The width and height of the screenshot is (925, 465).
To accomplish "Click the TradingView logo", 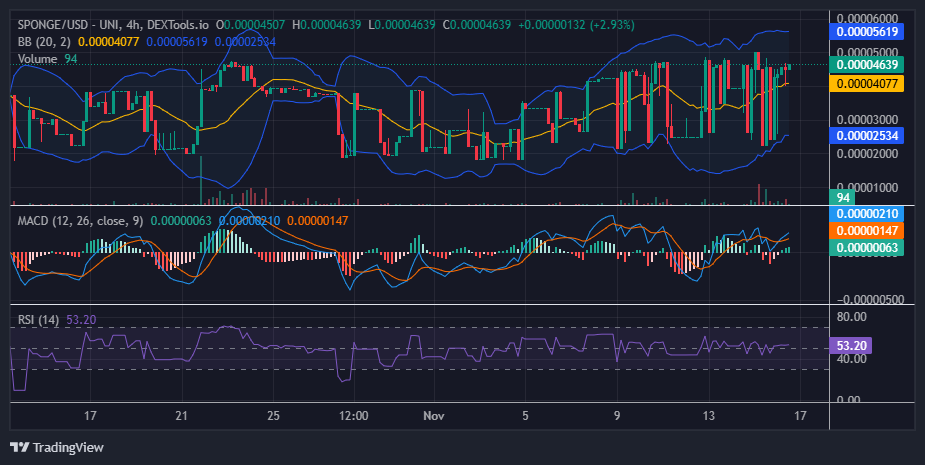I will pos(57,447).
